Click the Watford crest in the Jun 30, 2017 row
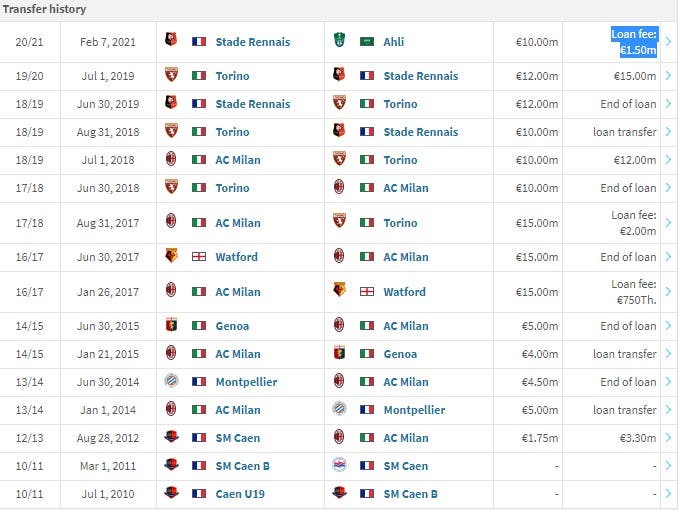678x510 pixels. (x=172, y=256)
